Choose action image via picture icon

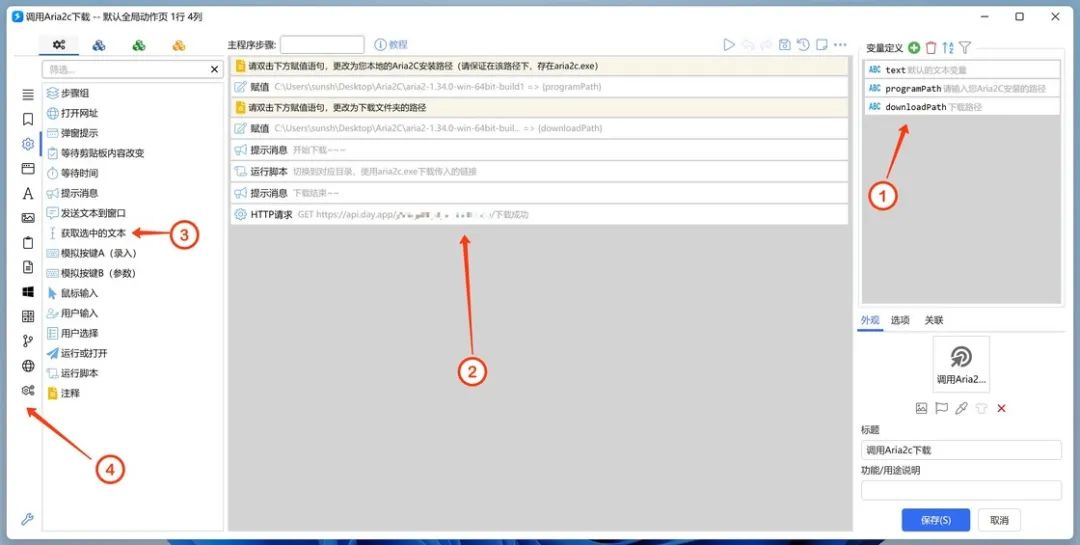(x=921, y=408)
